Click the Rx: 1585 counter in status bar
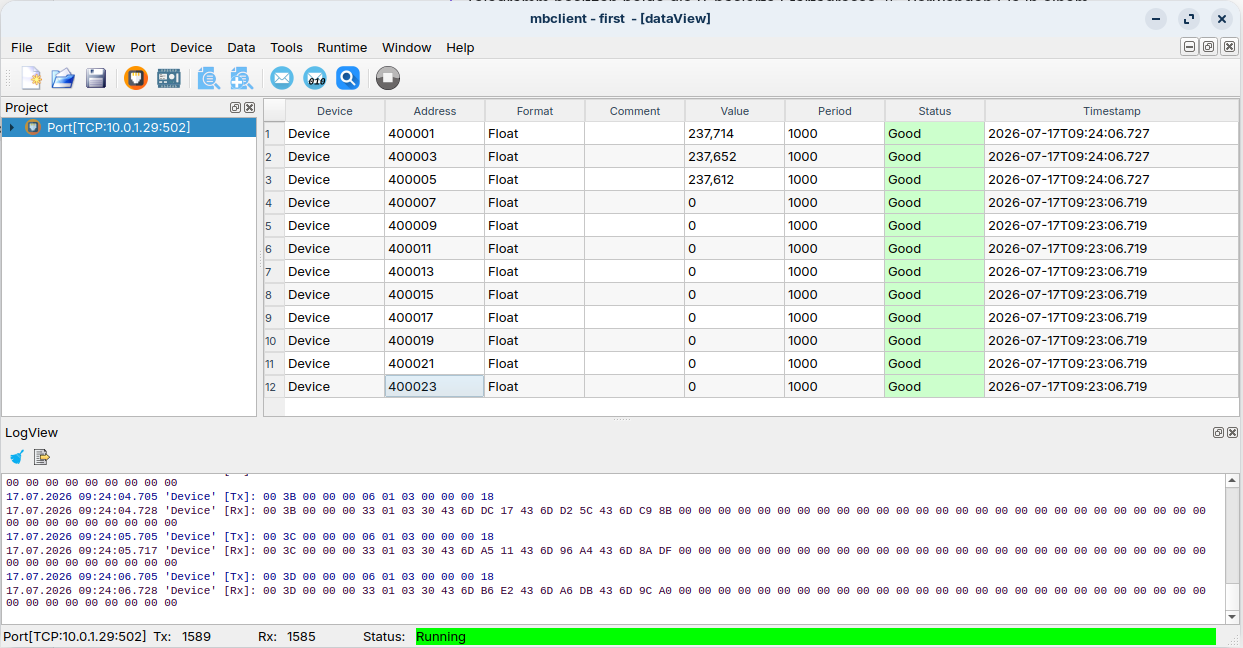This screenshot has height=648, width=1243. coord(287,636)
